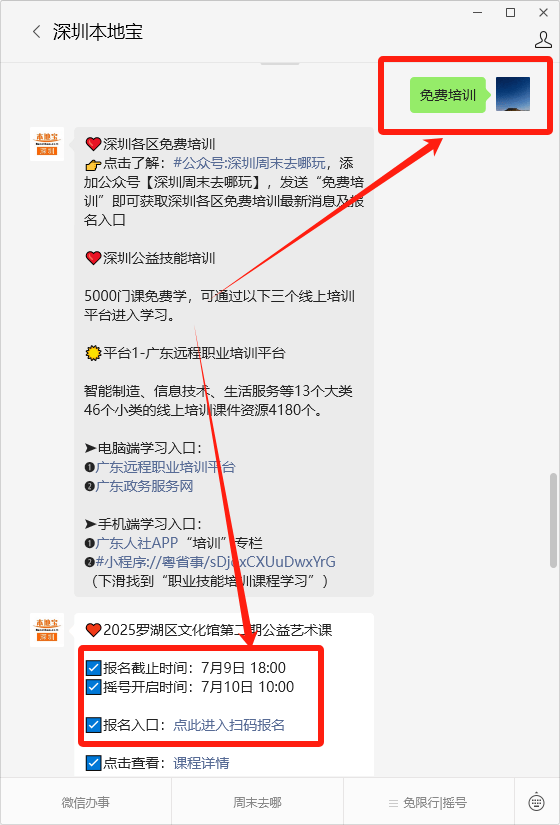Click the checkbox before 报名入口
This screenshot has width=560, height=825.
93,725
